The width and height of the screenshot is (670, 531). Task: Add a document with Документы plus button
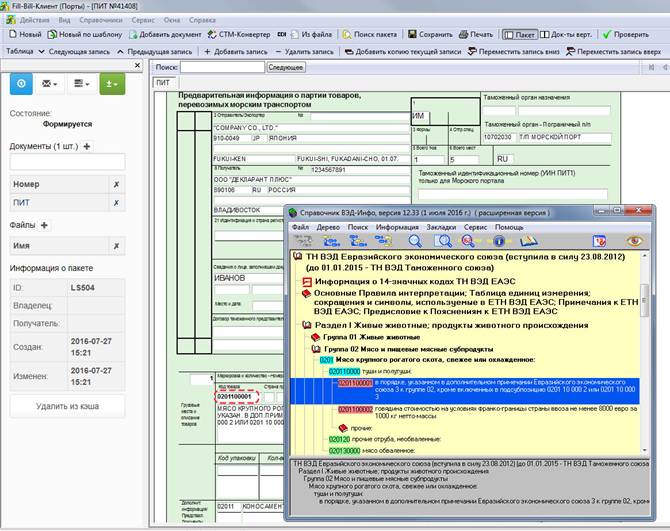pyautogui.click(x=87, y=147)
